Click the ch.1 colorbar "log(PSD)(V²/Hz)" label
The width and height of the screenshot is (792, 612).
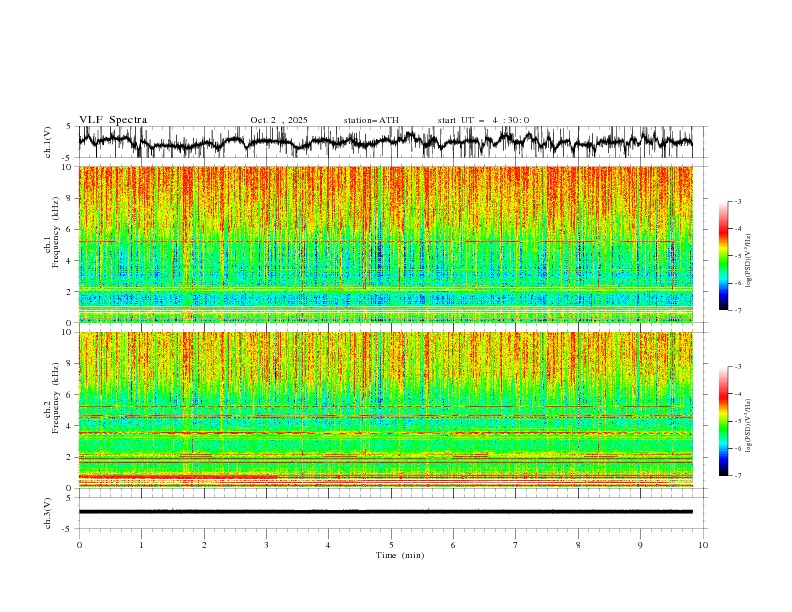749,261
